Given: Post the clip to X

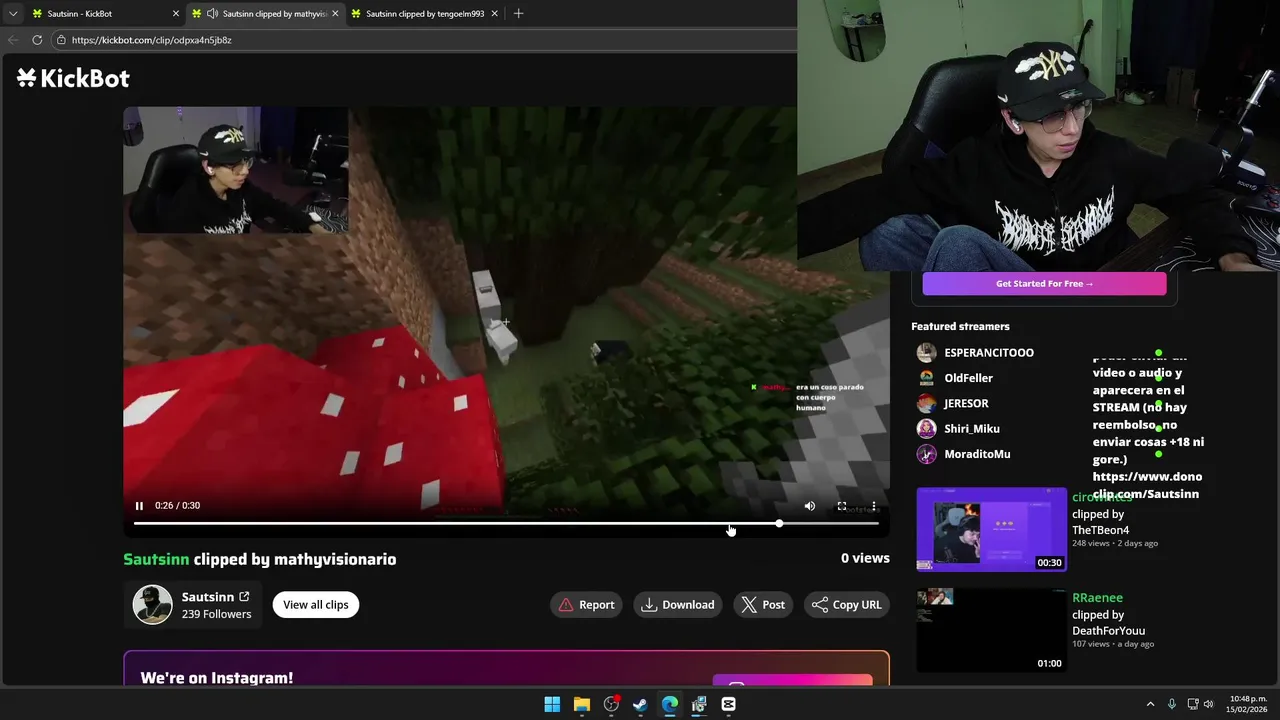Looking at the screenshot, I should click(x=763, y=604).
